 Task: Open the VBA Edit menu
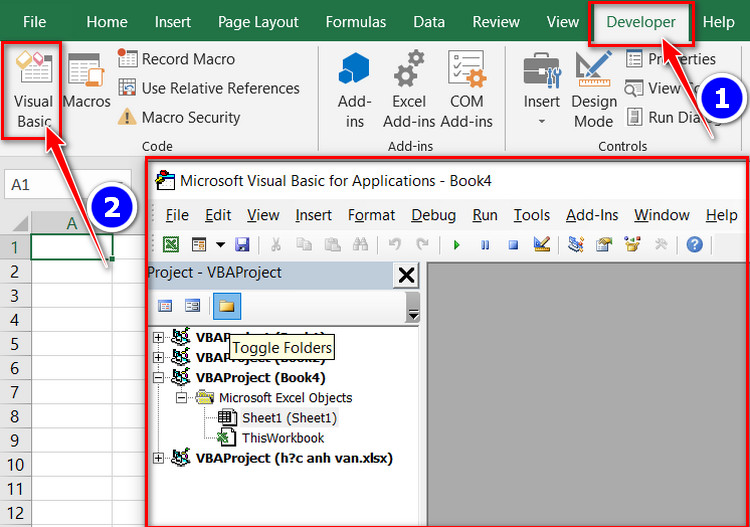pyautogui.click(x=218, y=215)
